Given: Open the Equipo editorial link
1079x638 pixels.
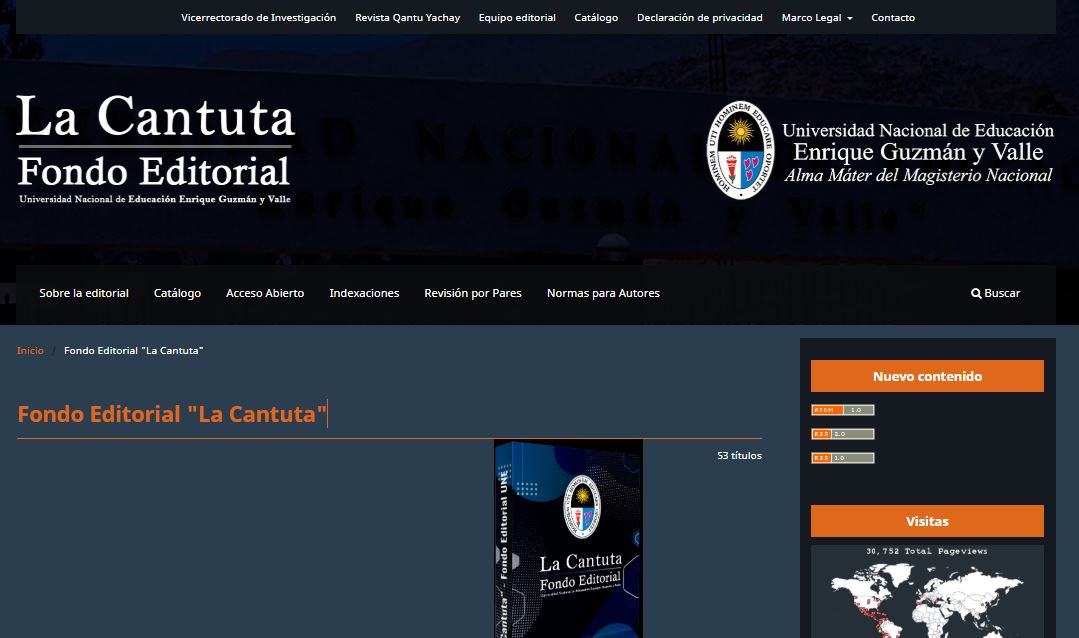Looking at the screenshot, I should (517, 18).
